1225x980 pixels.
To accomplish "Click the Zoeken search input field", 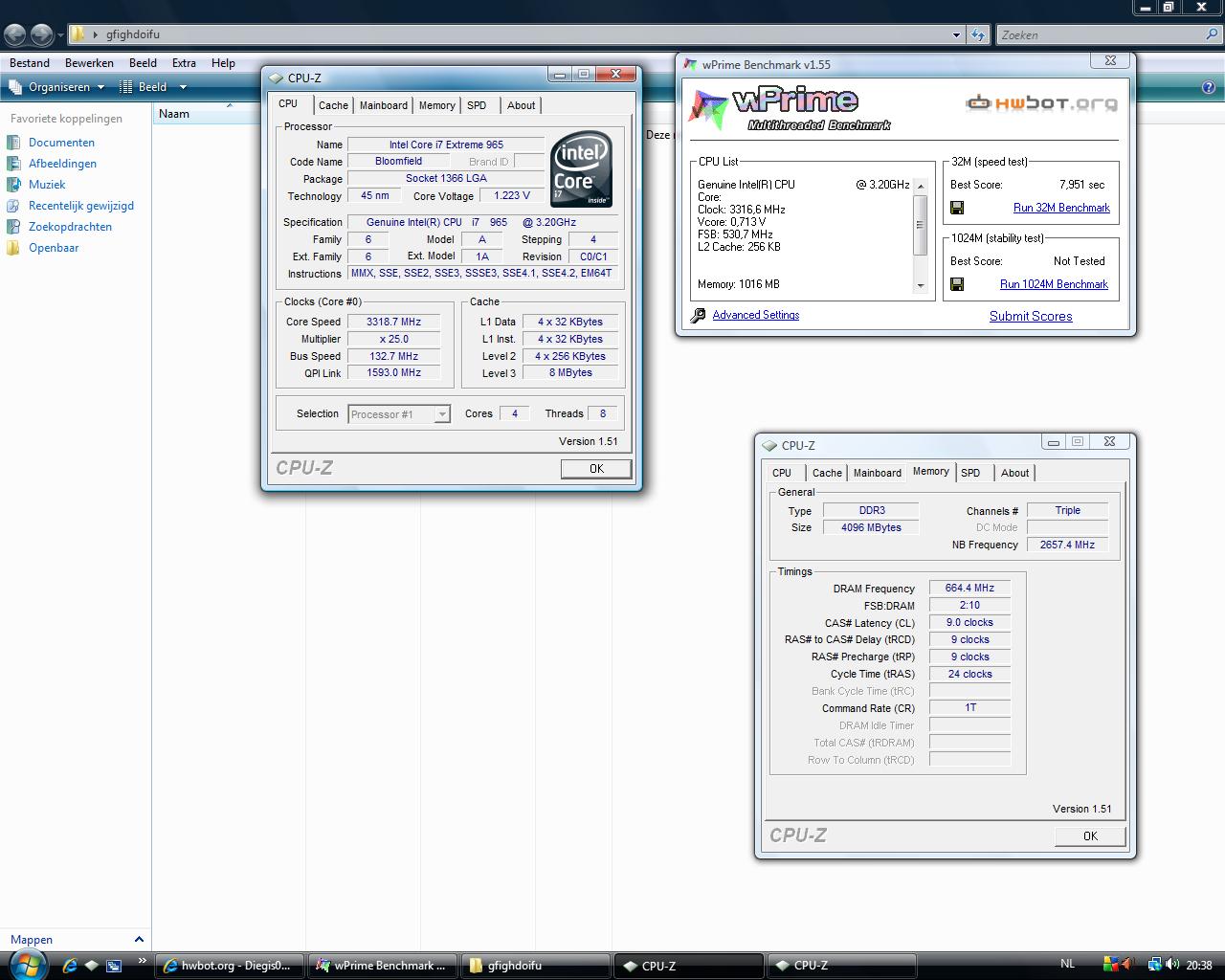I will [x=1099, y=34].
